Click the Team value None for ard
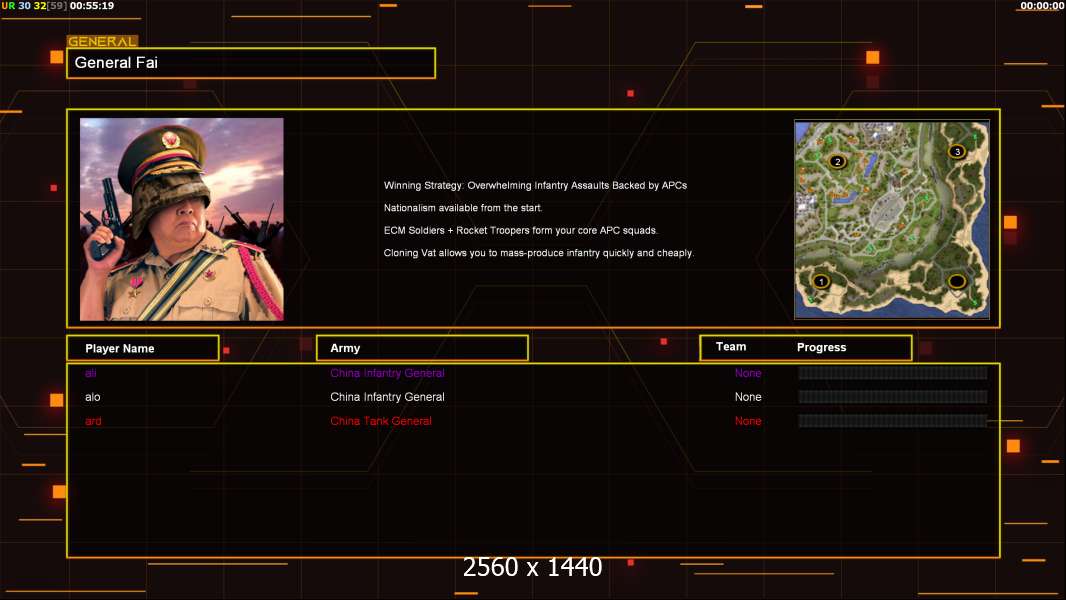The height and width of the screenshot is (600, 1066). pos(748,421)
